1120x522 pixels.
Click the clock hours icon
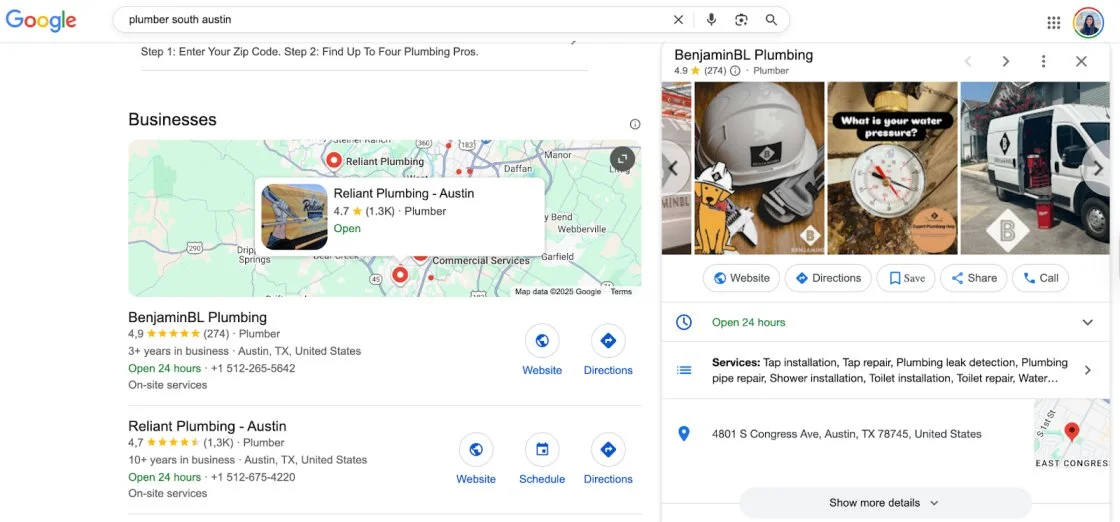[x=684, y=322]
